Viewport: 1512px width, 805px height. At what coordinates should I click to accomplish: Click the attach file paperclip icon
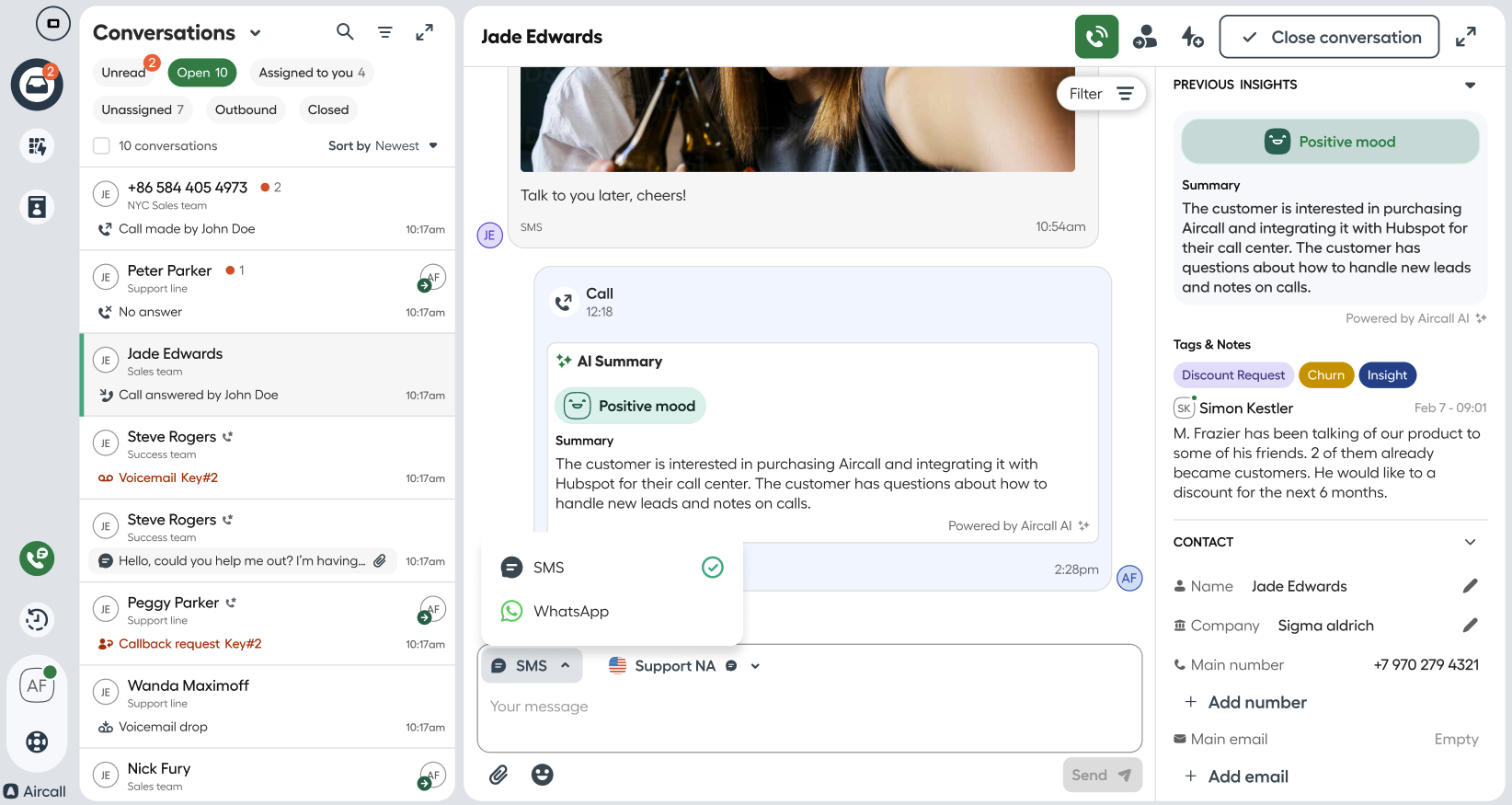coord(498,775)
